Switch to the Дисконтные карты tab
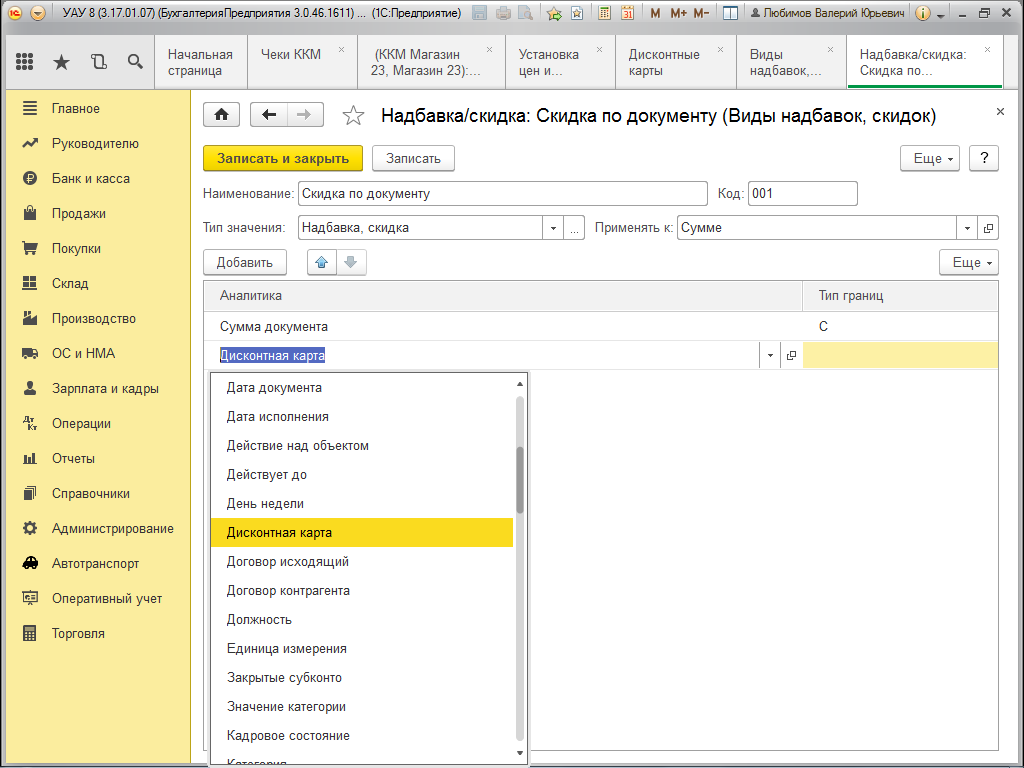 click(664, 62)
